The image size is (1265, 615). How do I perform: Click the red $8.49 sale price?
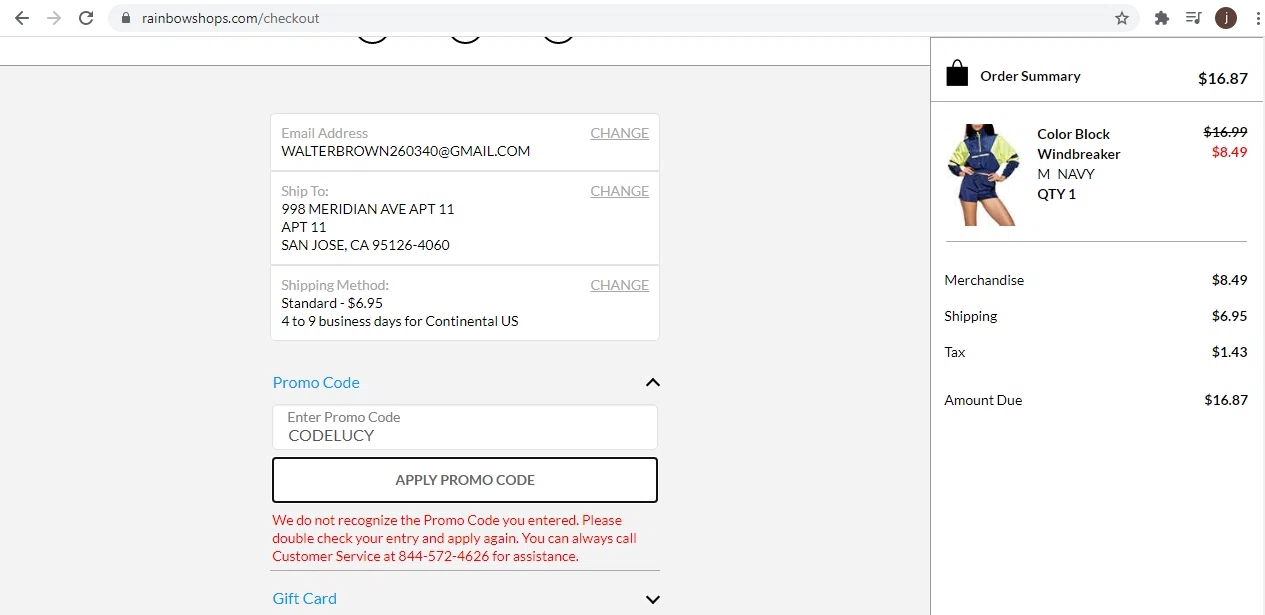tap(1229, 152)
